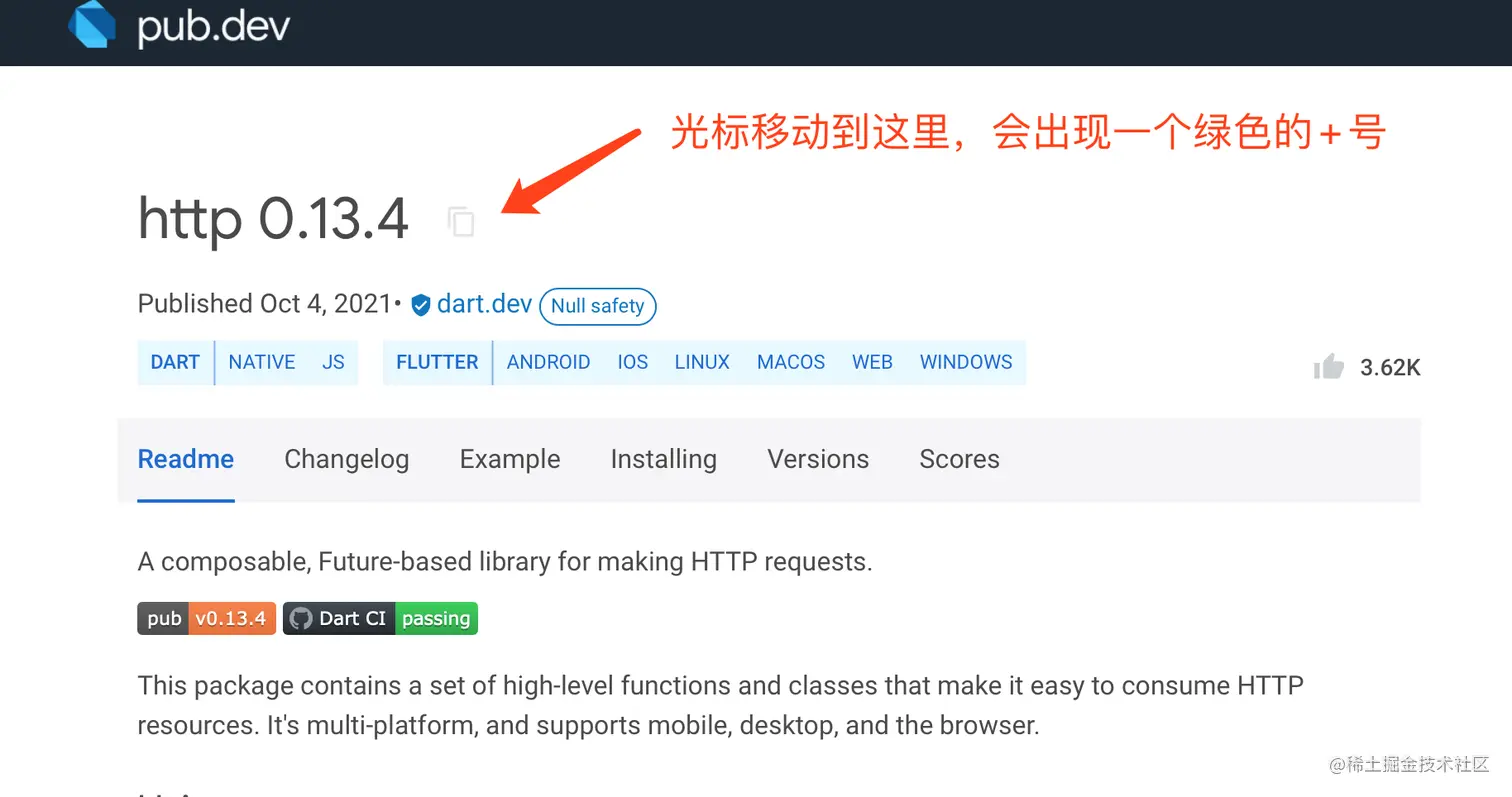Screen dimensions: 1512x797
Task: Click the GitHub Dart CI passing badge
Action: click(x=380, y=618)
